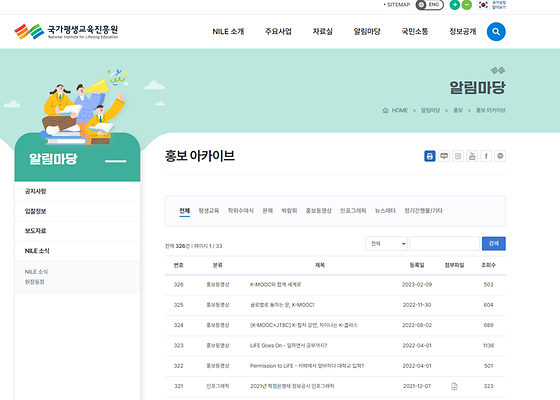
Task: Click the view count 1136 cell
Action: pos(488,346)
